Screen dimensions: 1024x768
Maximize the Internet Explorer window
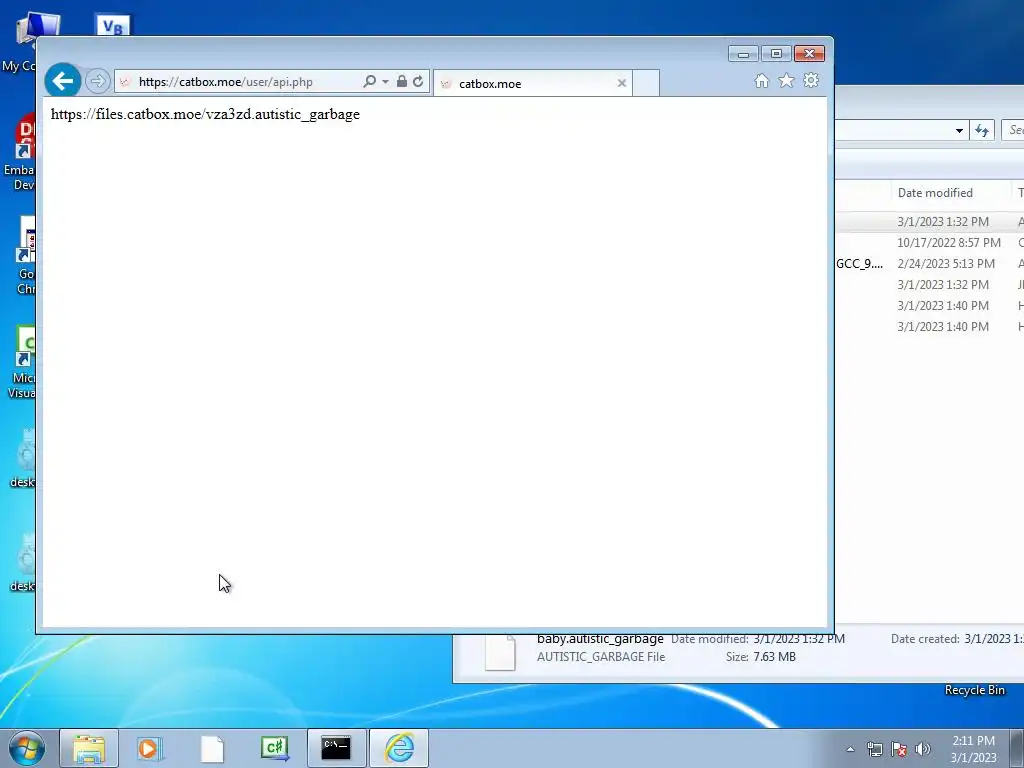tap(776, 54)
